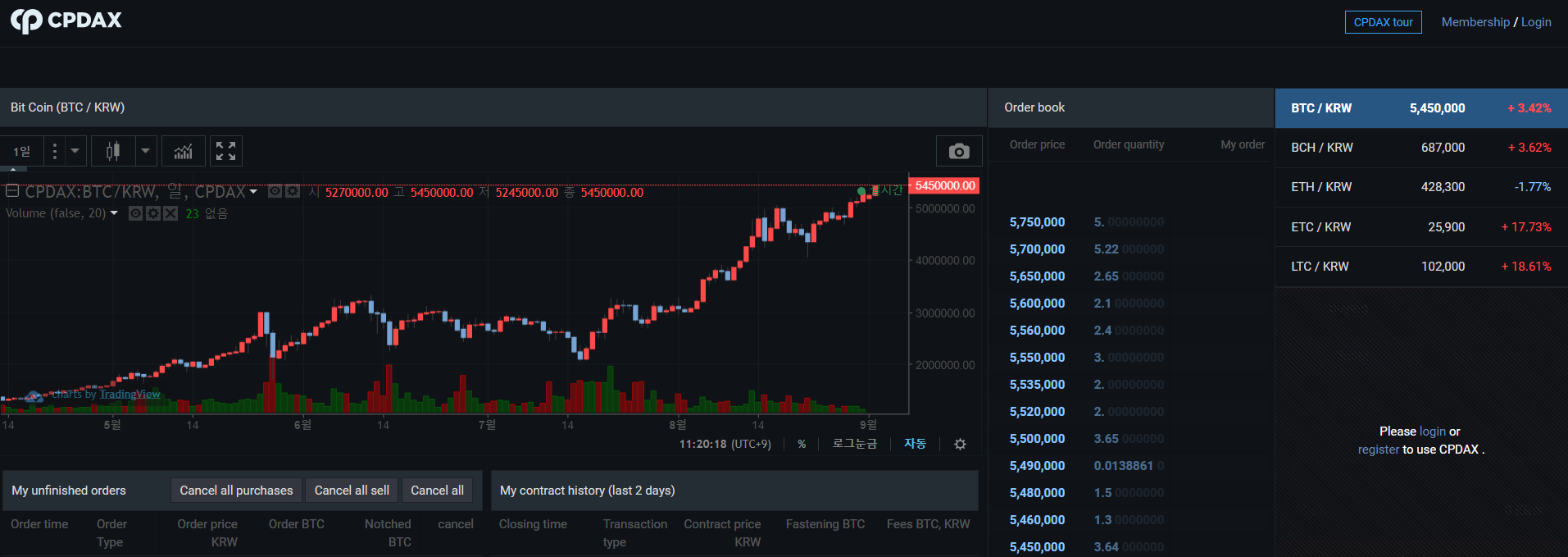Open settings for CPDAX:BTC/KRW series

[x=292, y=191]
